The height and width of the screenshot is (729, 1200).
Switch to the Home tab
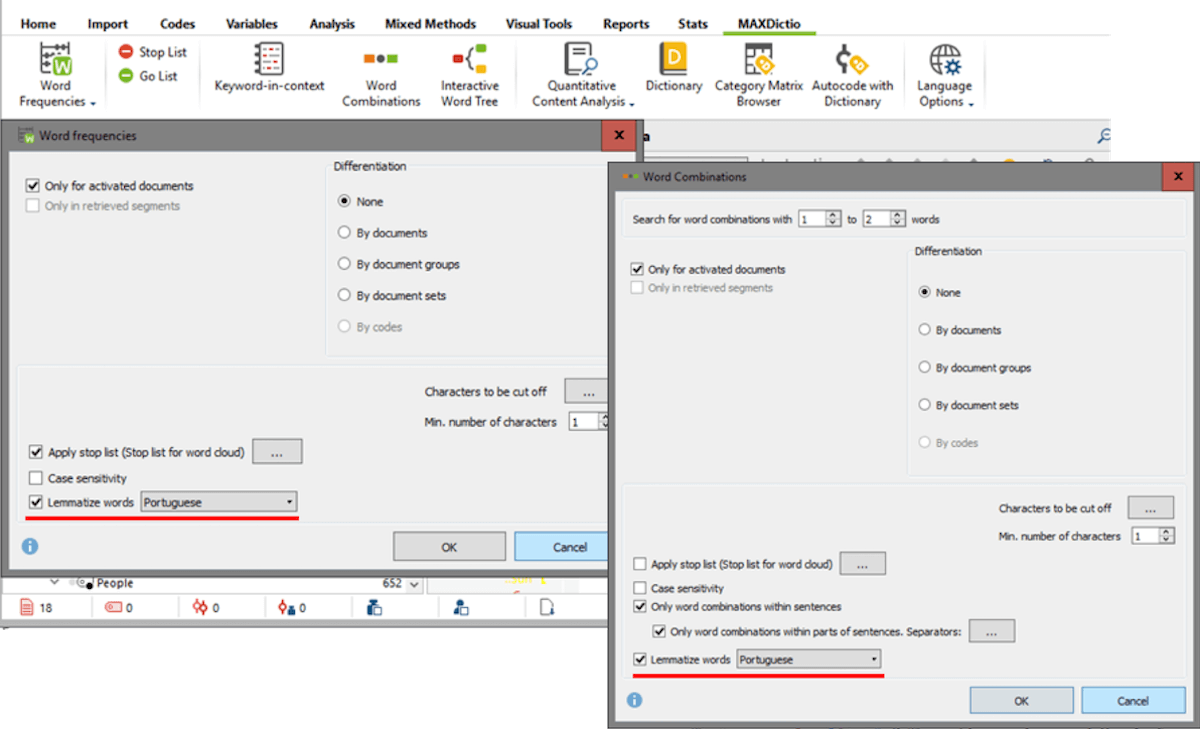(38, 24)
